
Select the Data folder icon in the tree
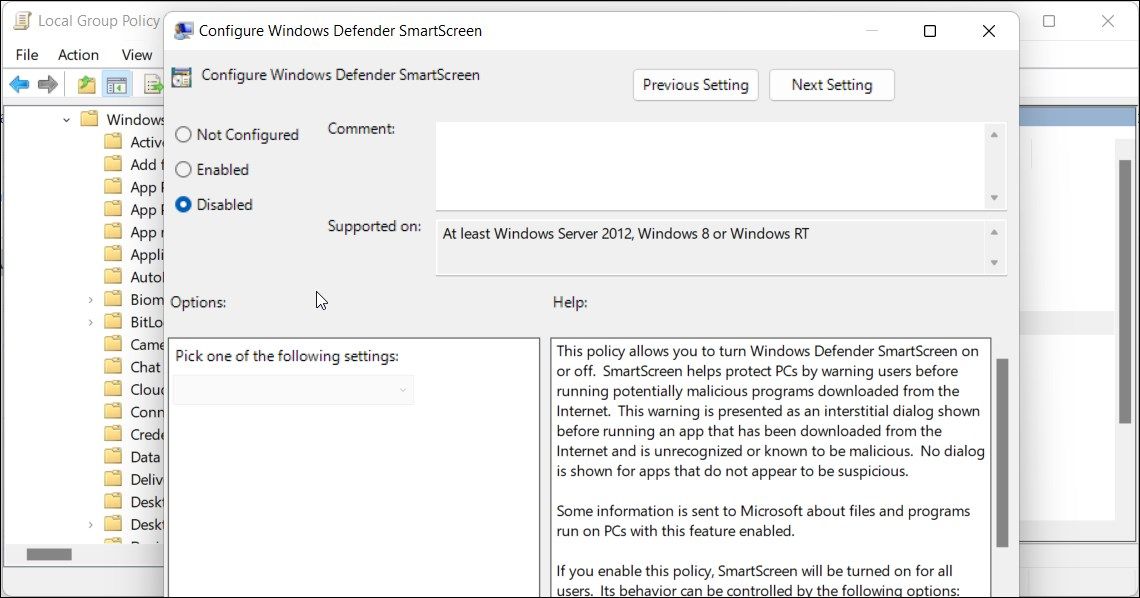pyautogui.click(x=113, y=456)
